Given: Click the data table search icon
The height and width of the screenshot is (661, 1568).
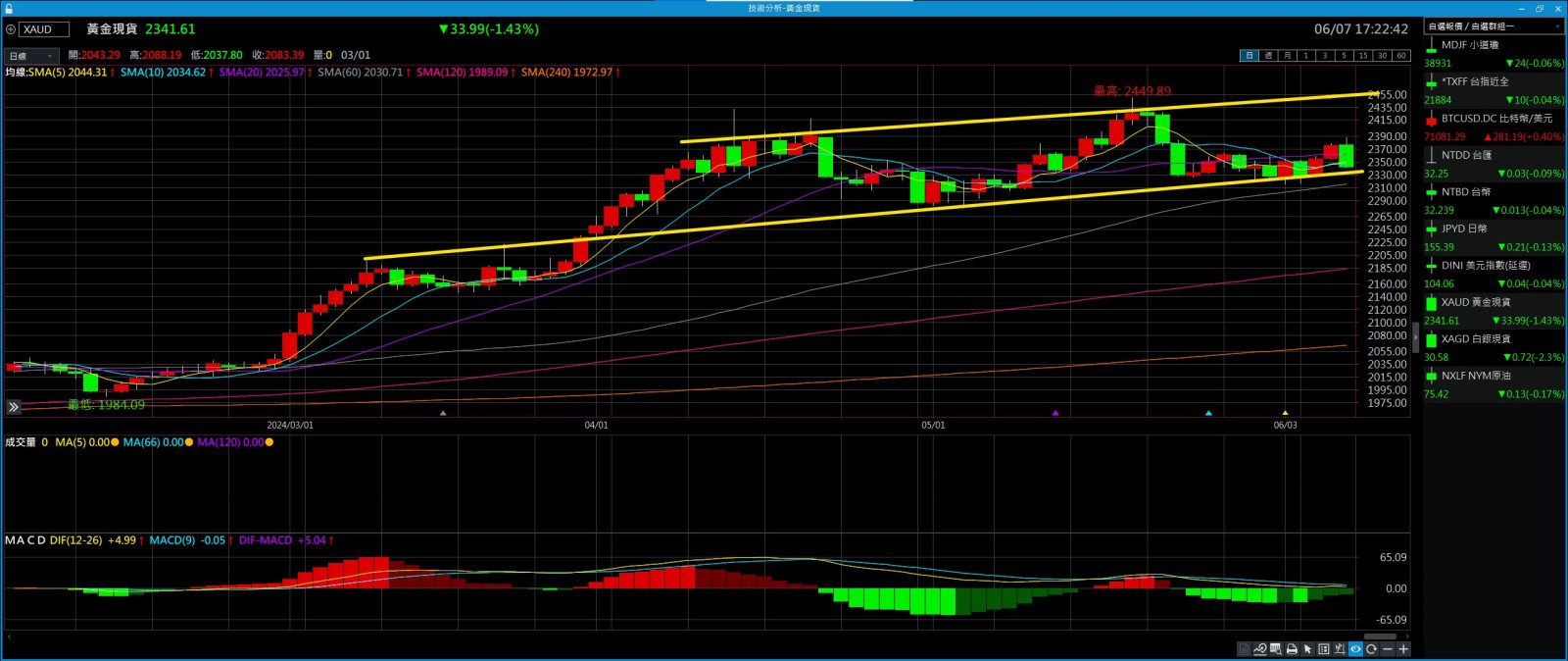Looking at the screenshot, I should [x=1275, y=649].
